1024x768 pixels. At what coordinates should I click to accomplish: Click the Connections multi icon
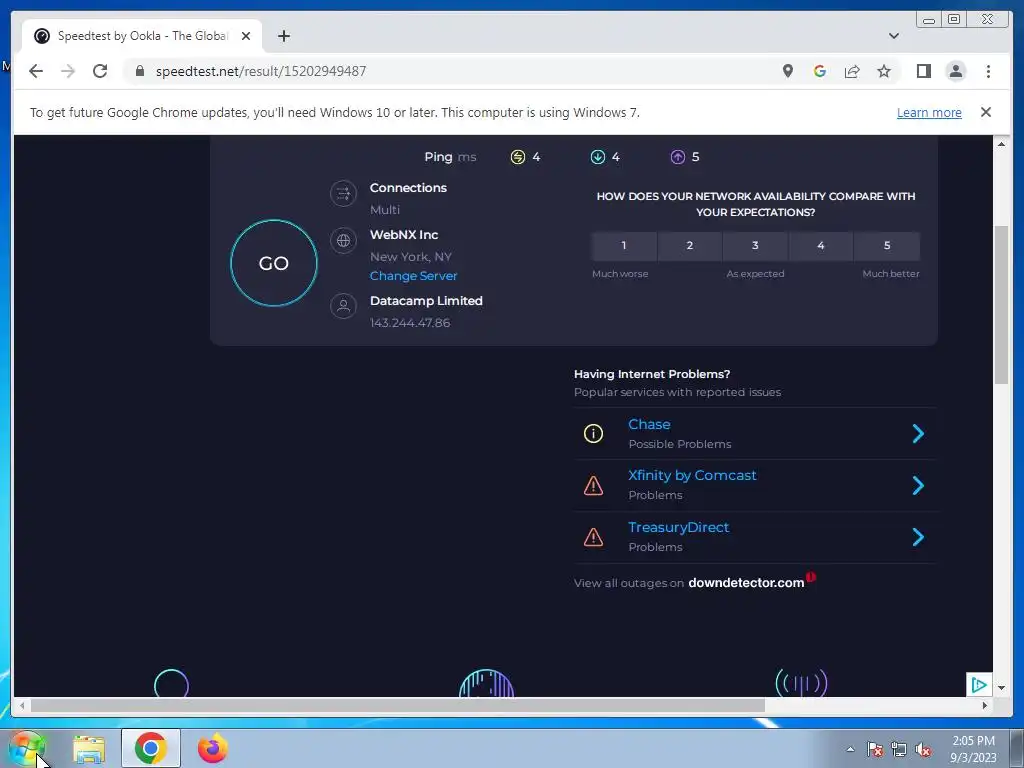pyautogui.click(x=344, y=193)
